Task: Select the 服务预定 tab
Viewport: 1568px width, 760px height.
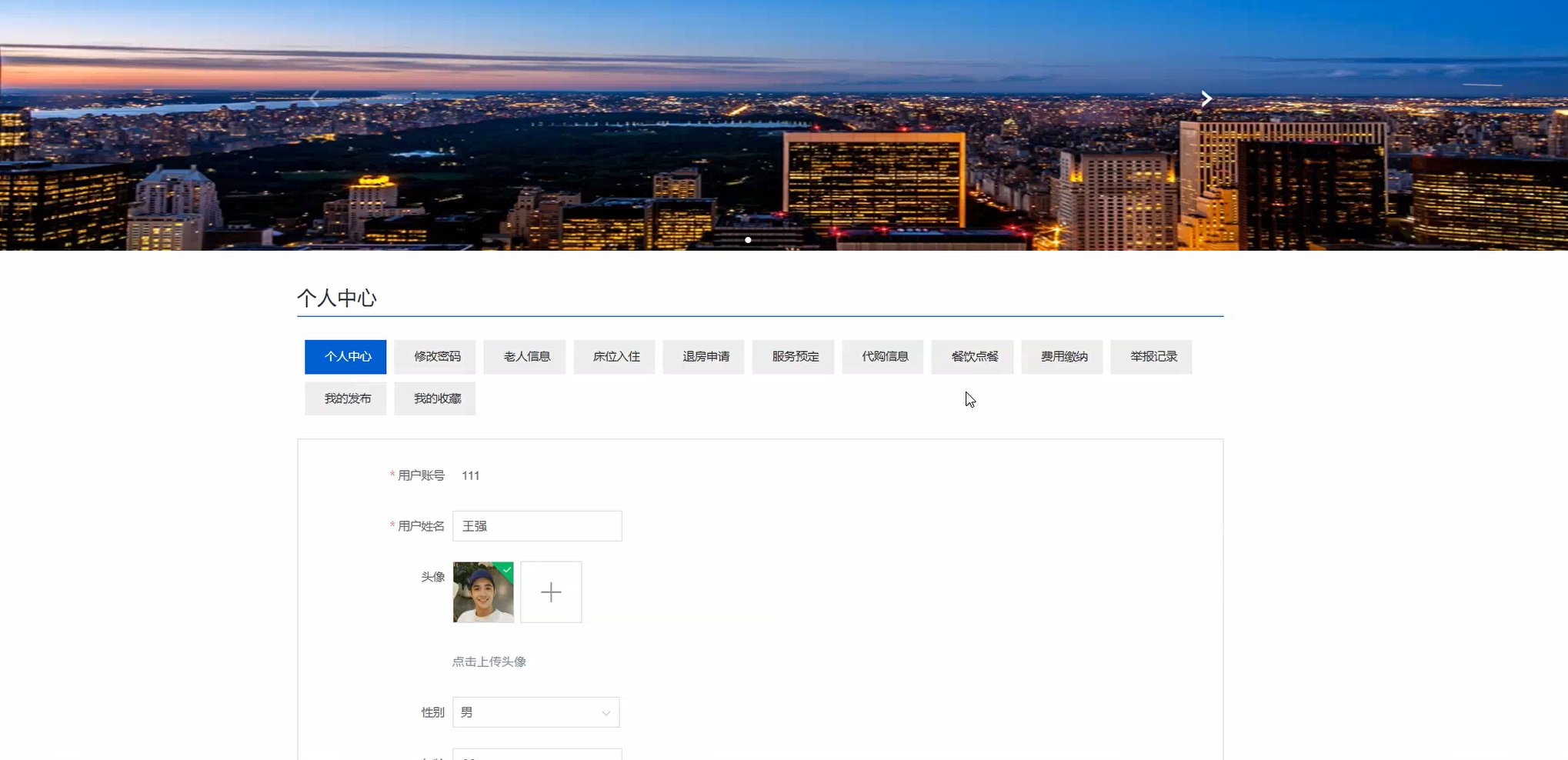Action: coord(793,357)
